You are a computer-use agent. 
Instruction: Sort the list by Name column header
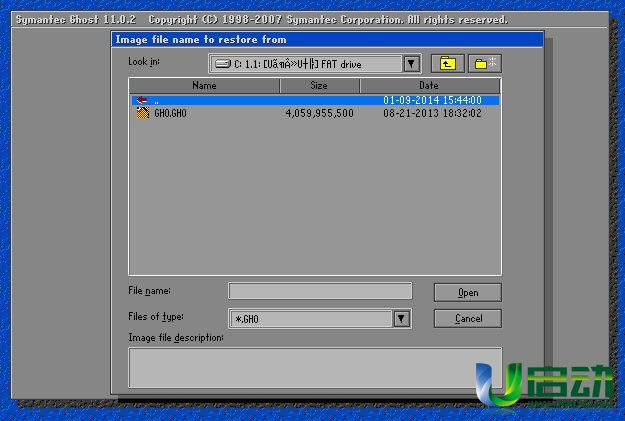[204, 86]
